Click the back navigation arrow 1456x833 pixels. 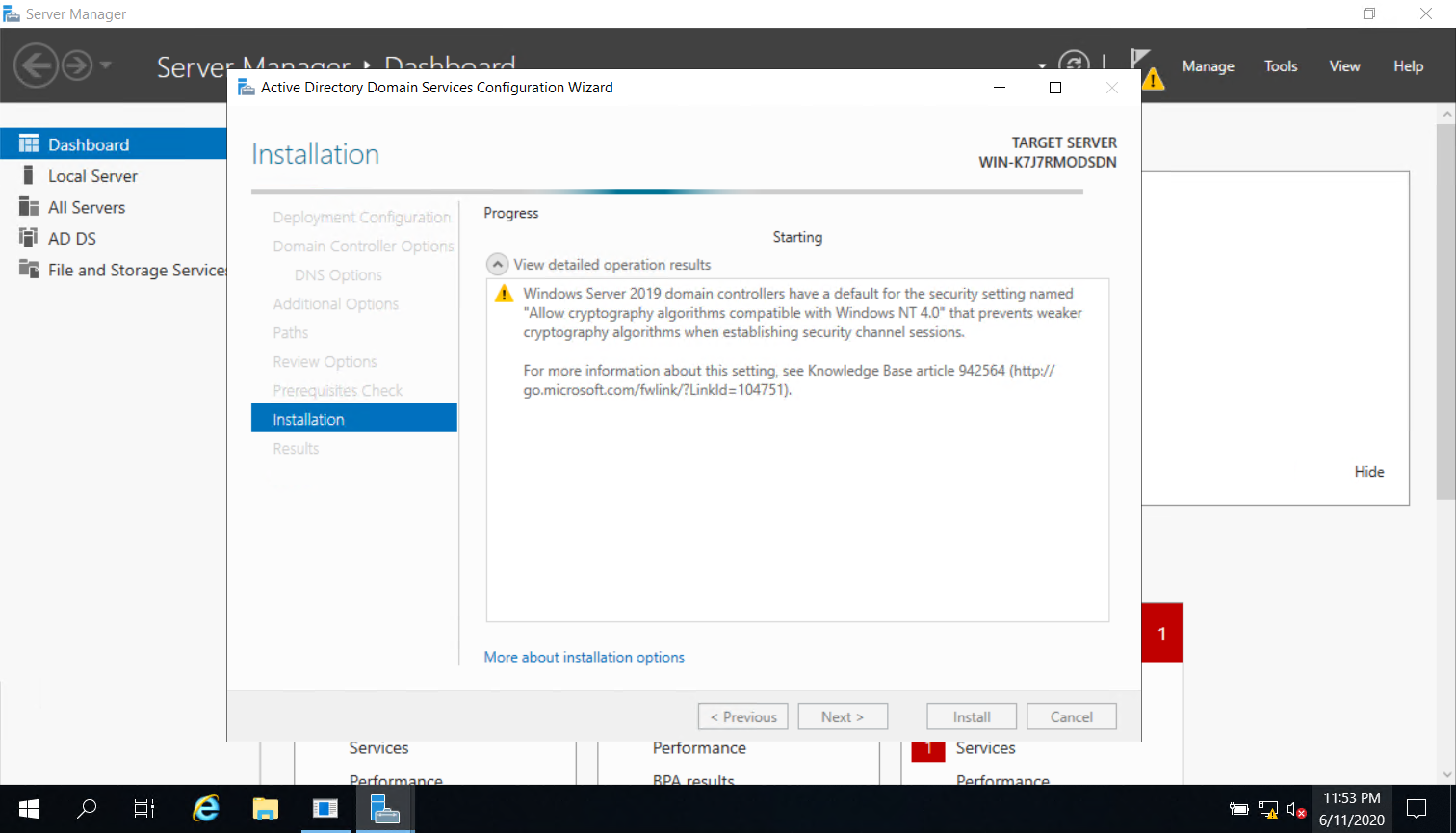pos(36,65)
